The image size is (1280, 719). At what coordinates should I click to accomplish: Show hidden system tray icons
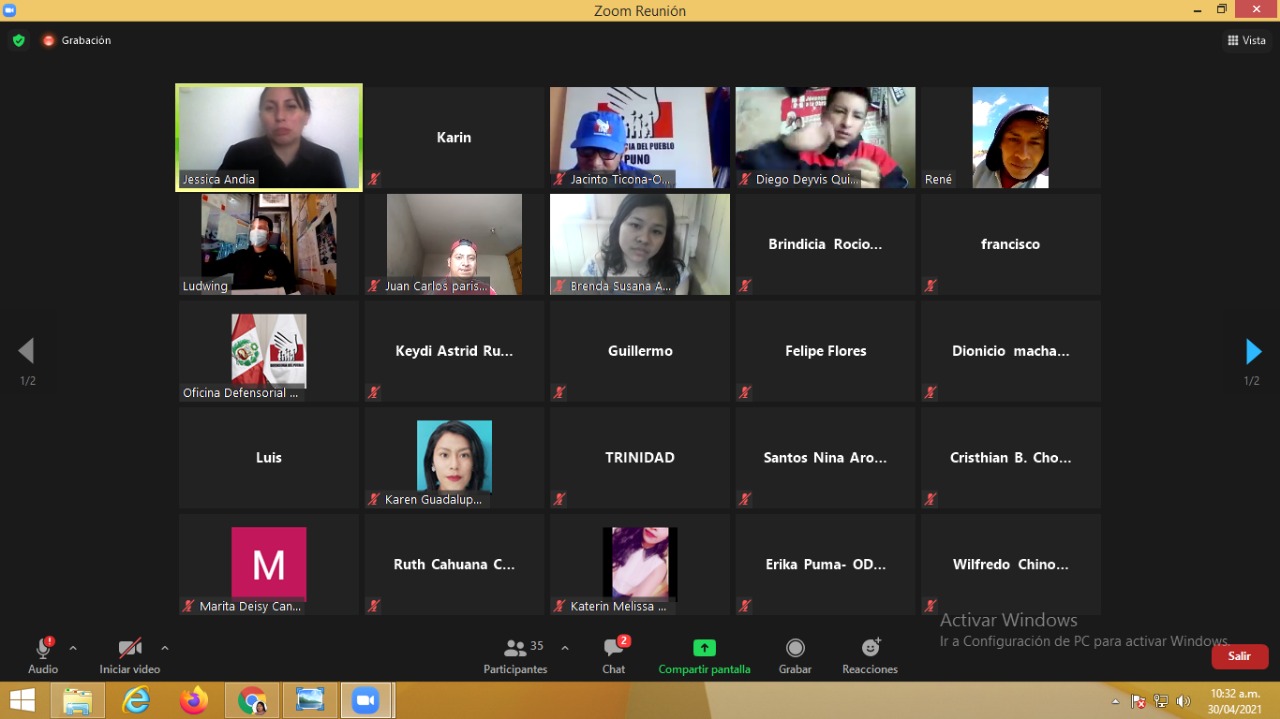[1116, 701]
